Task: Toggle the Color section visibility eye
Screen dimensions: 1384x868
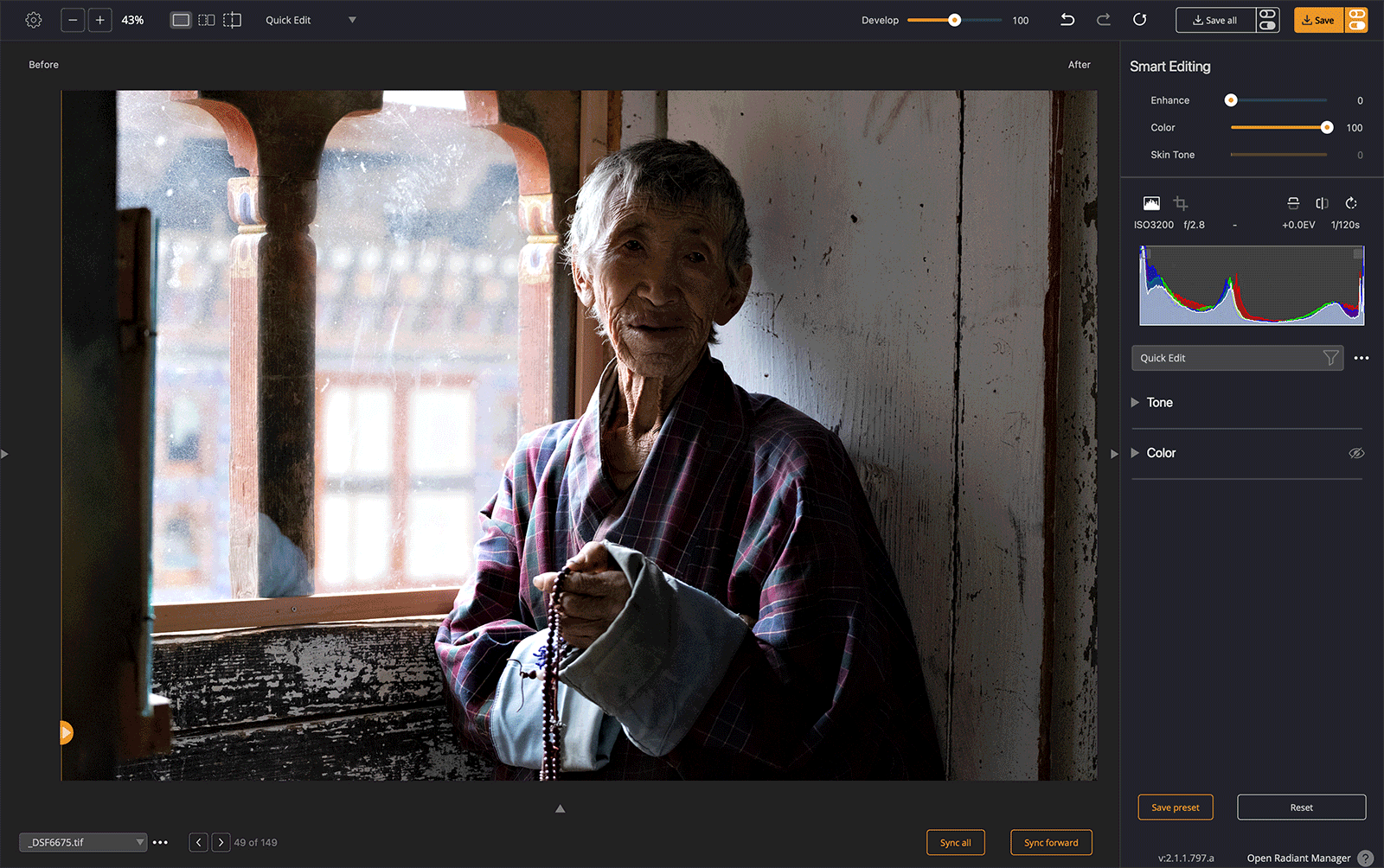Action: point(1356,453)
